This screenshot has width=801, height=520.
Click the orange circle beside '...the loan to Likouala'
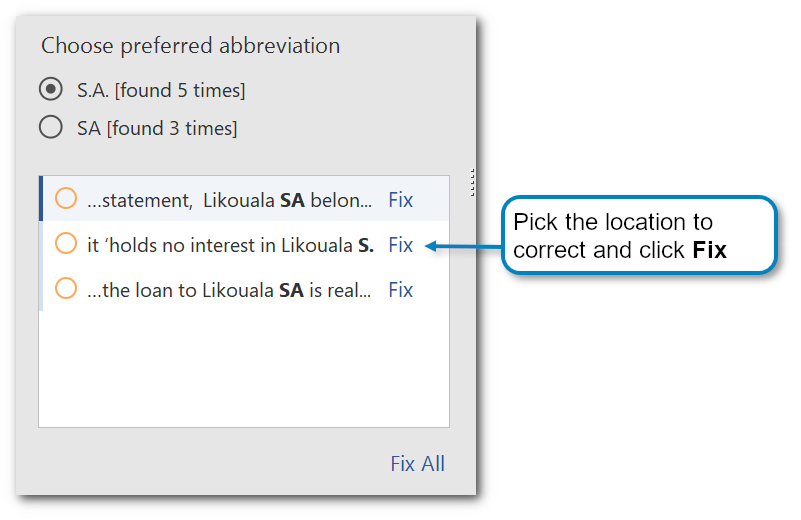tap(66, 289)
